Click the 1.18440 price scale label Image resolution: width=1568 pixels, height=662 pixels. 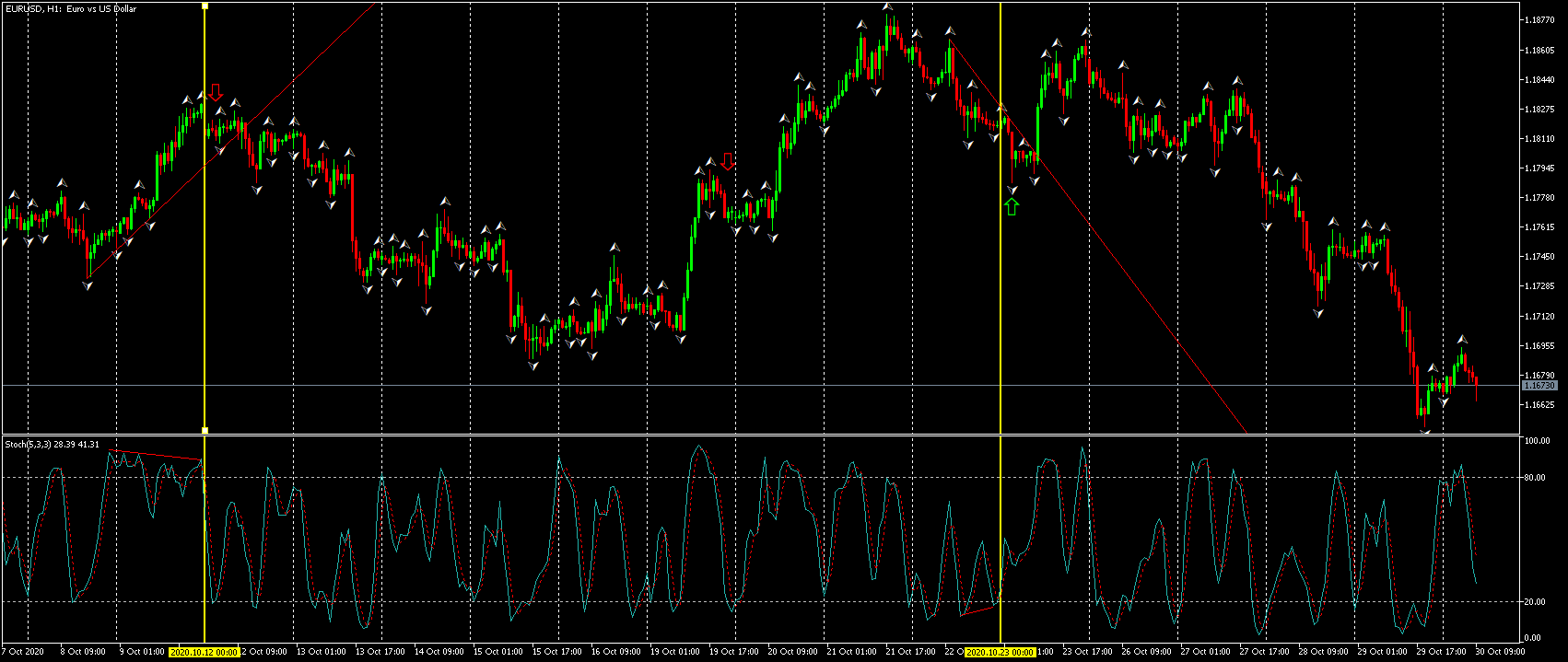(x=1539, y=80)
